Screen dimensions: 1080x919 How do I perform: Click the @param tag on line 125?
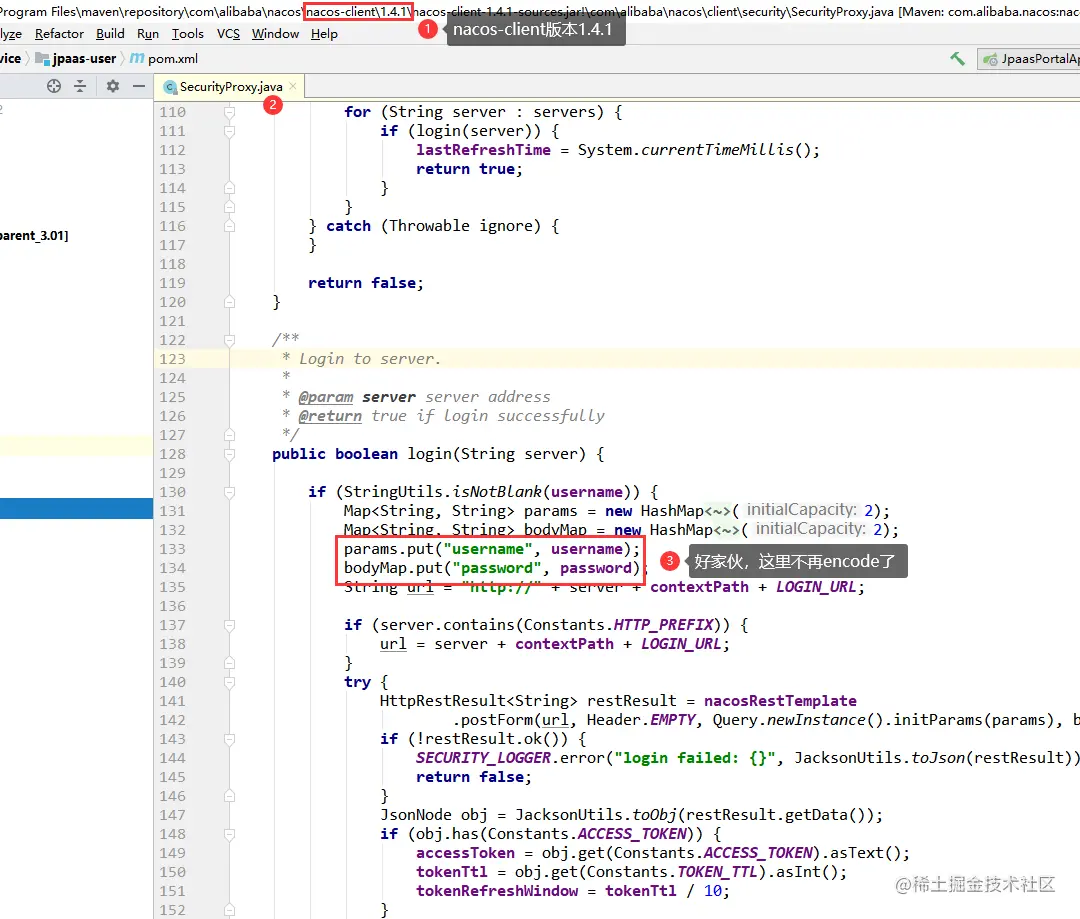tap(326, 397)
